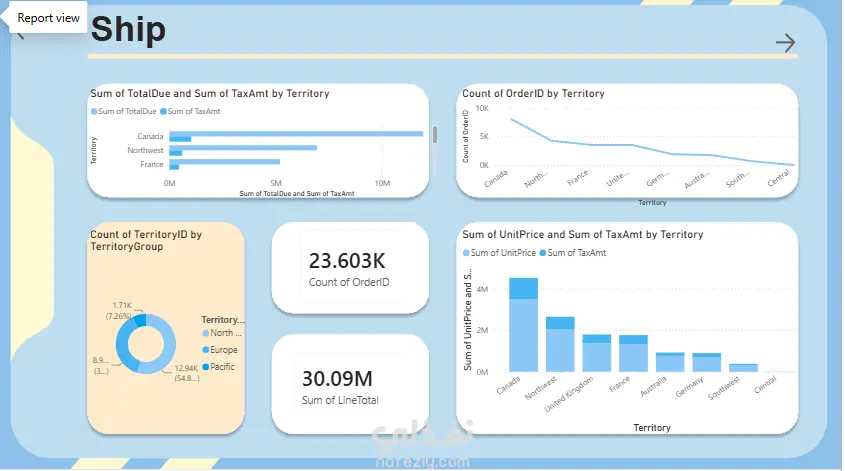Click the 10K y-axis label on line chart
Screen dimensions: 845x471
tap(482, 108)
